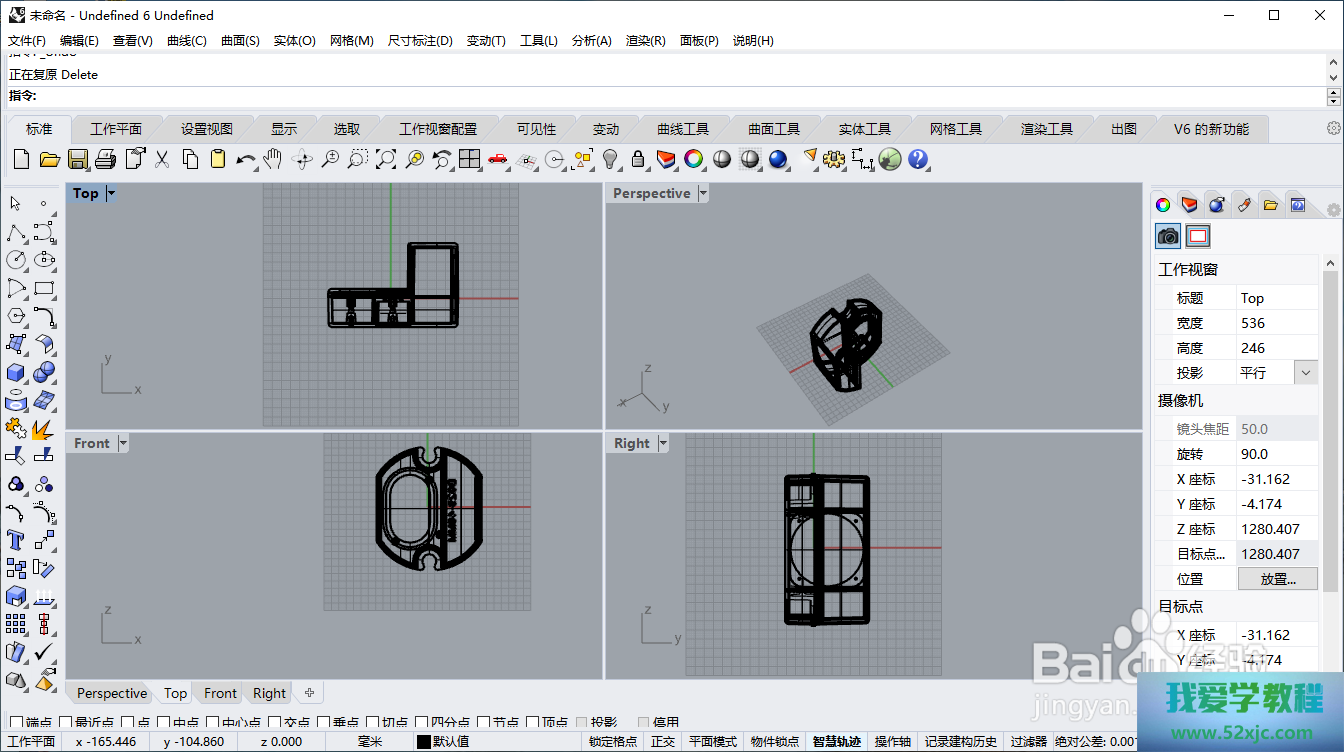This screenshot has width=1344, height=752.
Task: Enable the 端点 osnap checkbox
Action: [16, 722]
